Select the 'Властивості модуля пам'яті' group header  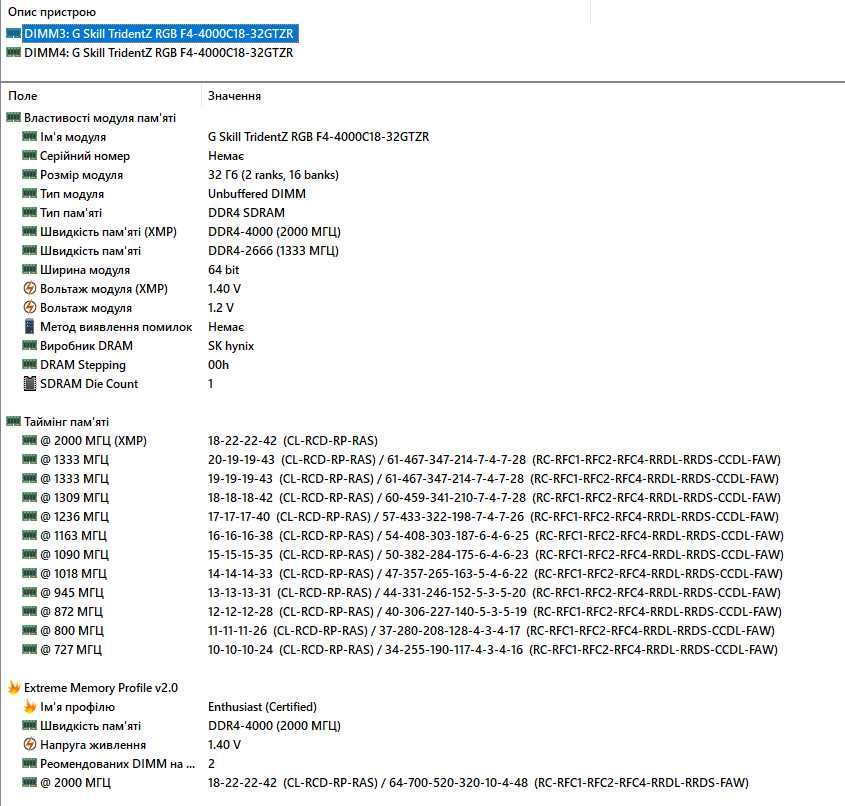coord(100,118)
